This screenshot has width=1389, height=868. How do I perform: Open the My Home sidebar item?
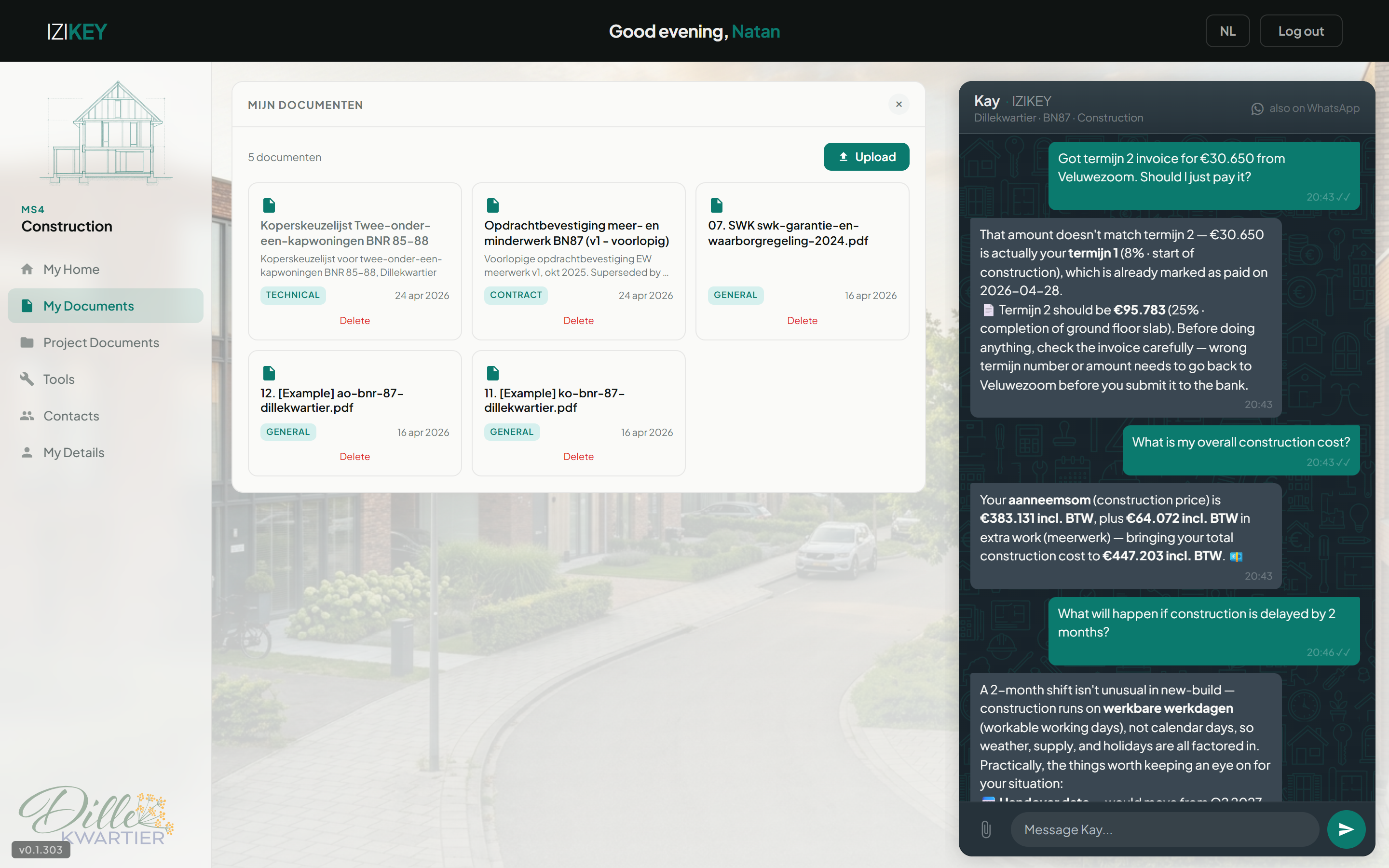pos(106,269)
